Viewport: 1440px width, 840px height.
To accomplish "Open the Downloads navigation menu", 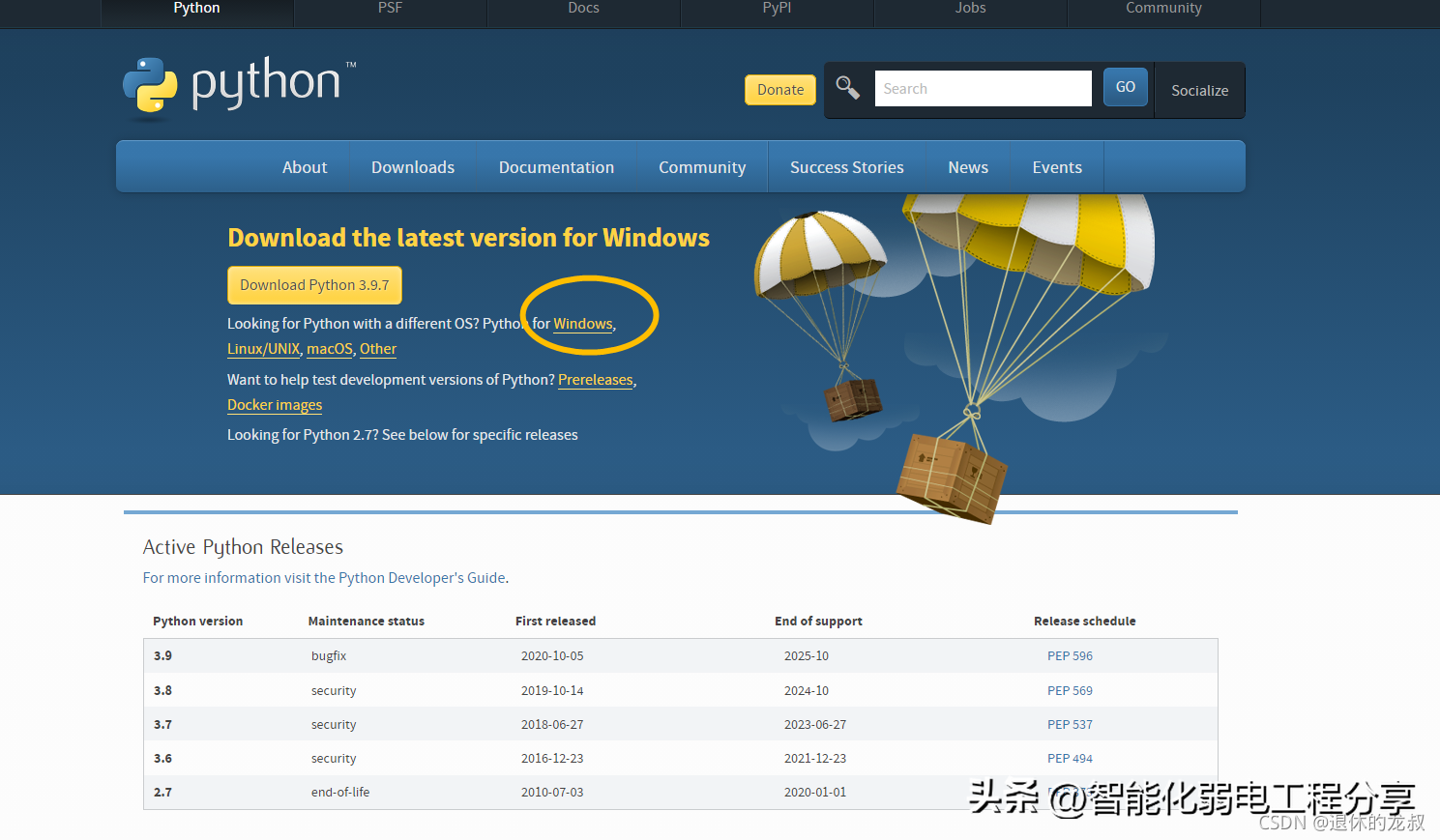I will 413,167.
